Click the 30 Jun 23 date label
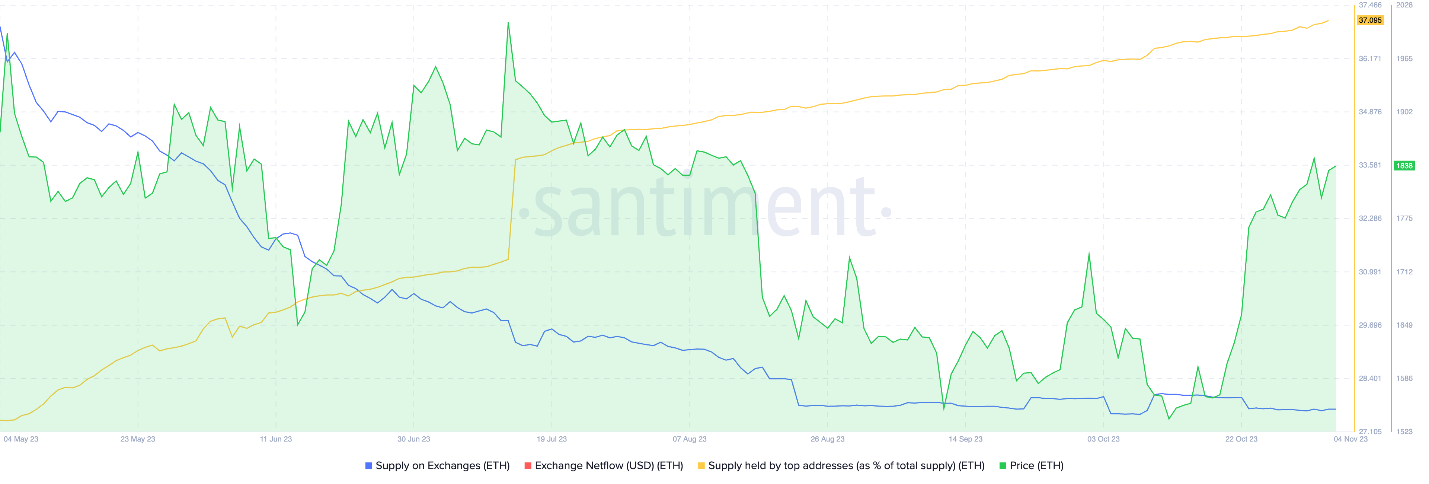Image resolution: width=1429 pixels, height=484 pixels. point(413,438)
